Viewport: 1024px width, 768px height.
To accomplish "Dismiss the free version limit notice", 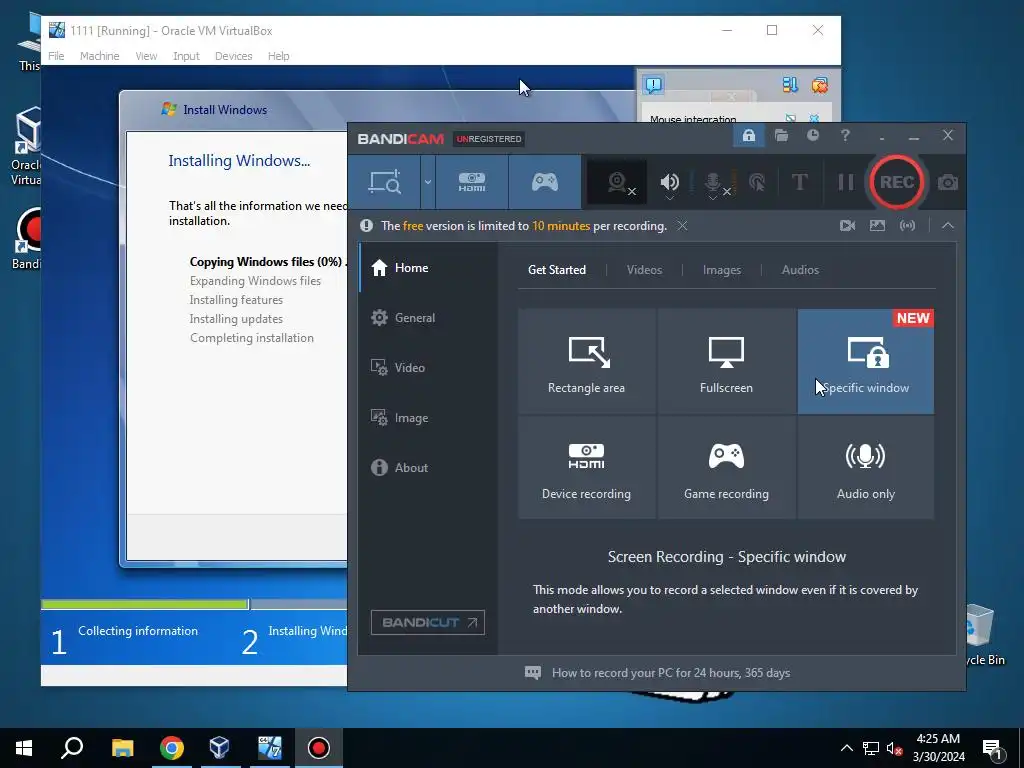I will pyautogui.click(x=682, y=226).
